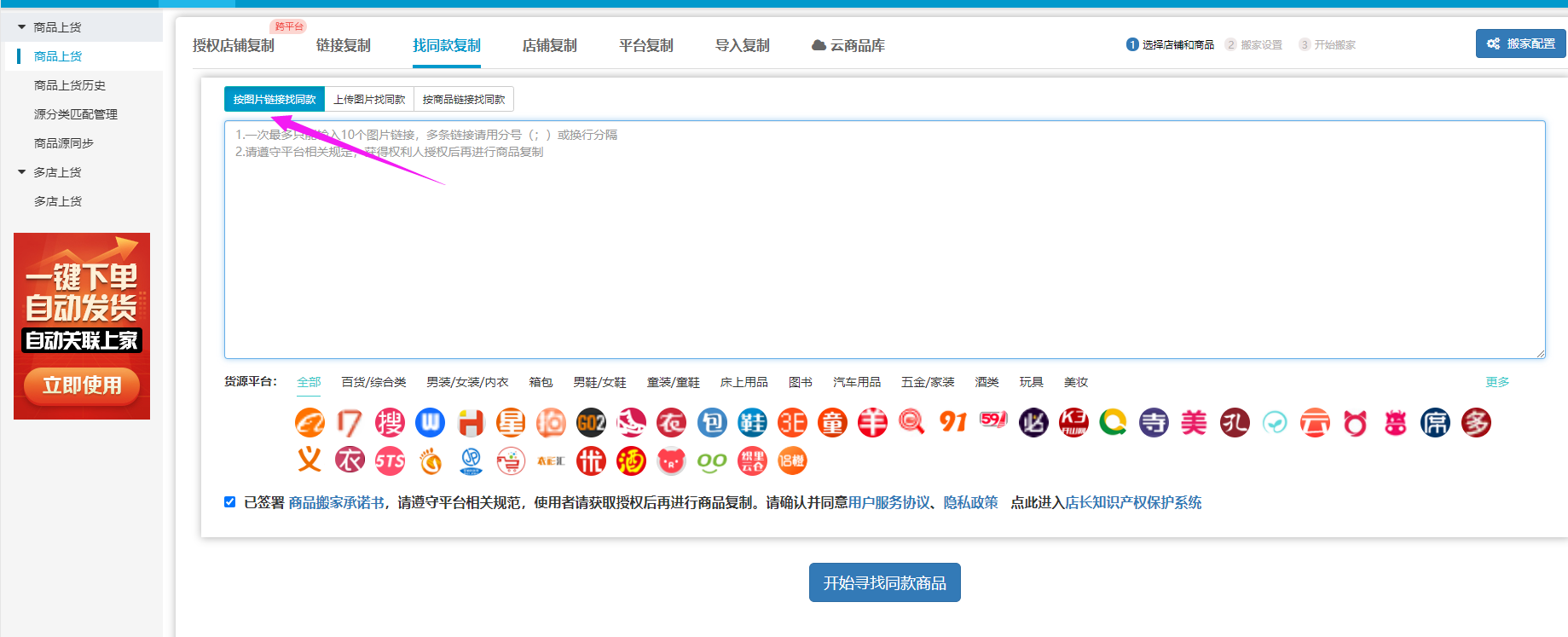The image size is (1568, 637).
Task: Select the dark blue 席 platform icon
Action: click(x=1435, y=422)
